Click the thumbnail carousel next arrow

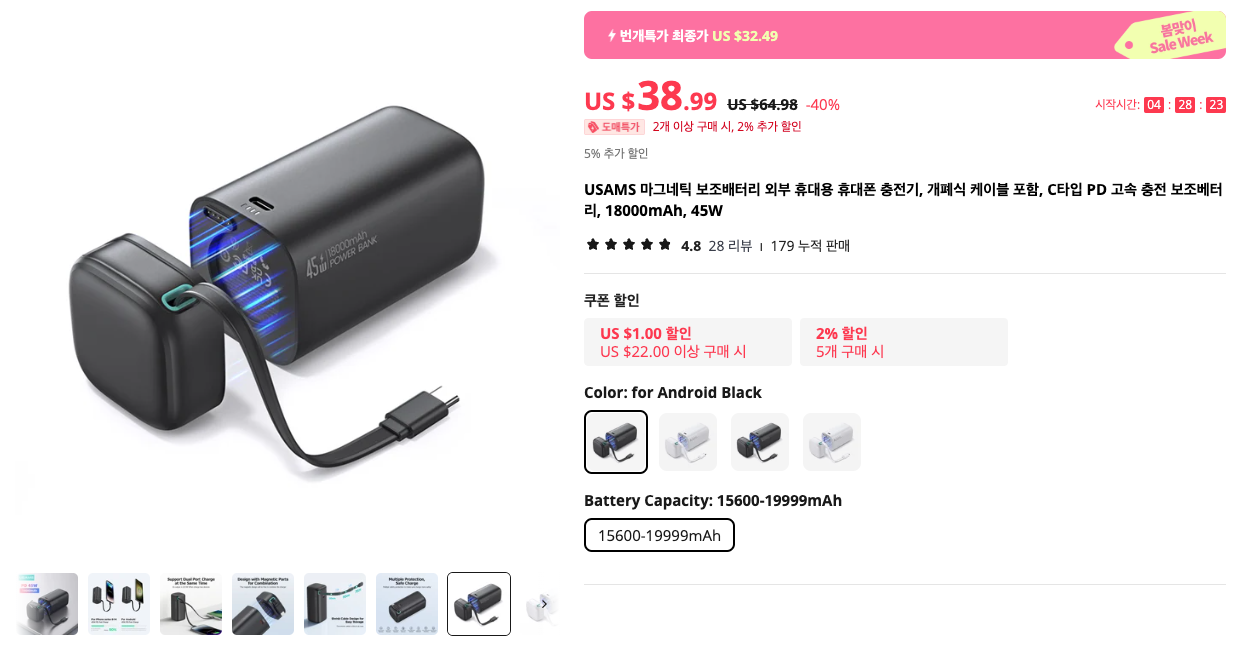pyautogui.click(x=544, y=603)
